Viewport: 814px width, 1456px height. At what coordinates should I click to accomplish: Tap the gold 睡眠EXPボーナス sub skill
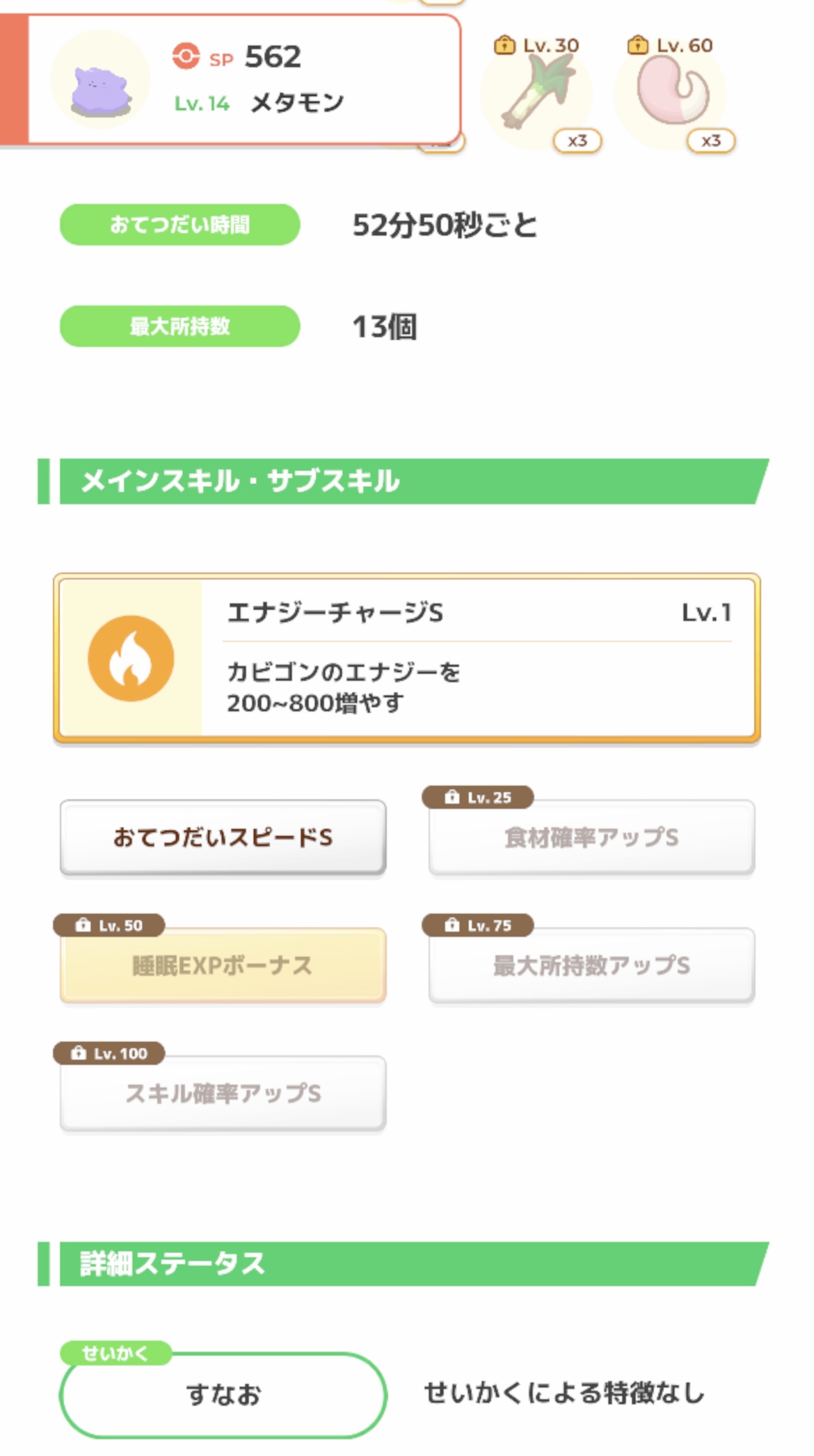[x=223, y=966]
